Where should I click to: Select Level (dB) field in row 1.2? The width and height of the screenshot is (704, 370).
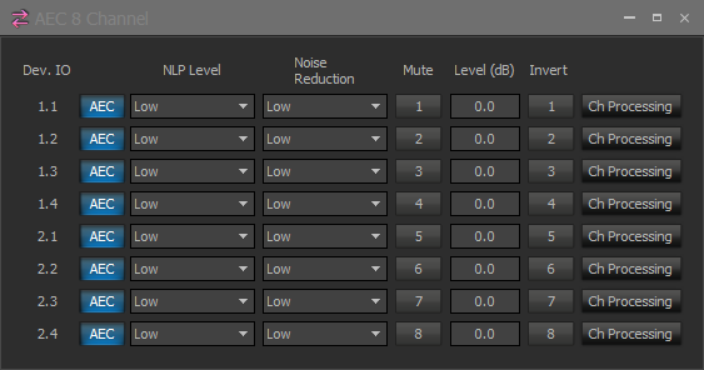485,139
